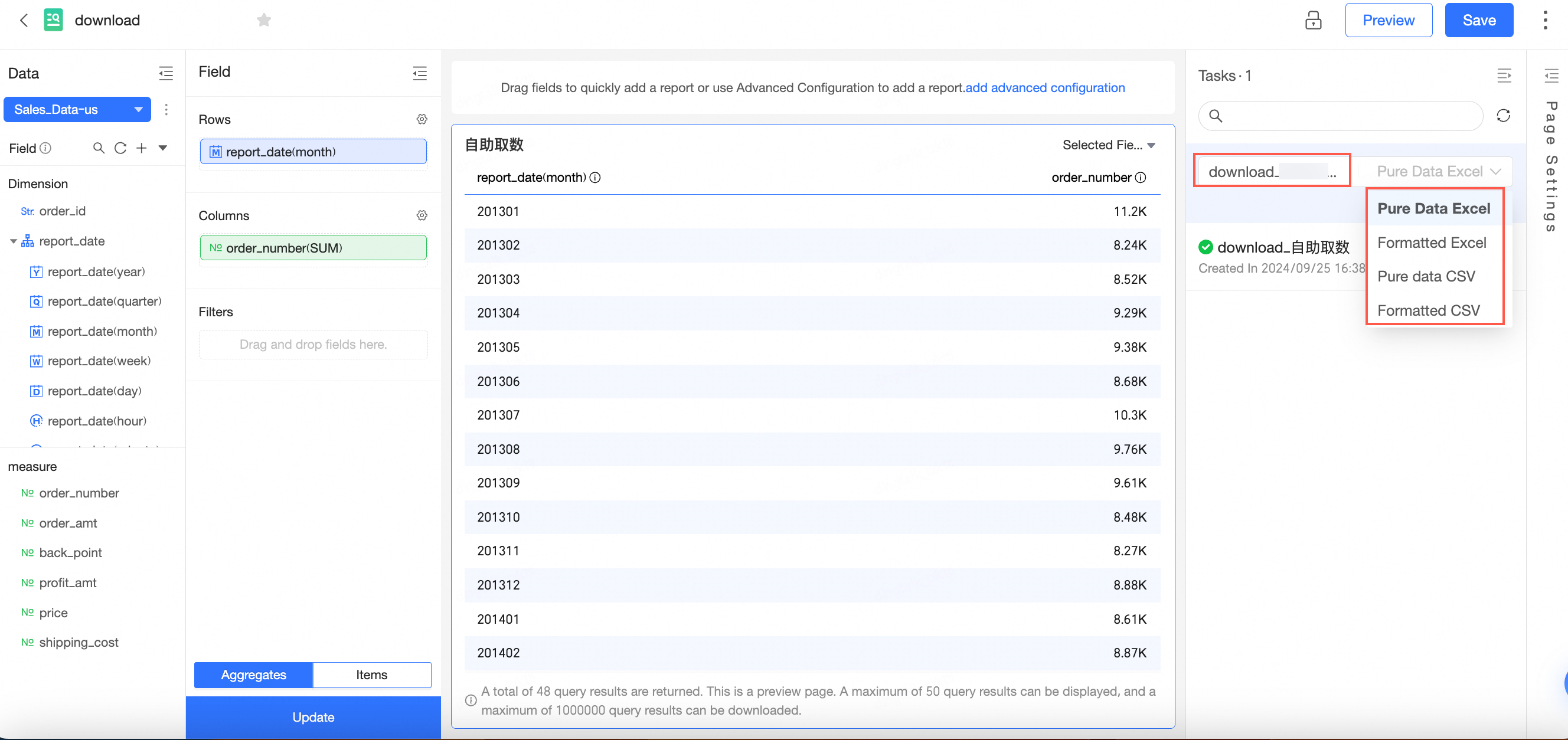Open dataset options next to Sales_Data-us
This screenshot has width=1568, height=740.
tap(166, 110)
